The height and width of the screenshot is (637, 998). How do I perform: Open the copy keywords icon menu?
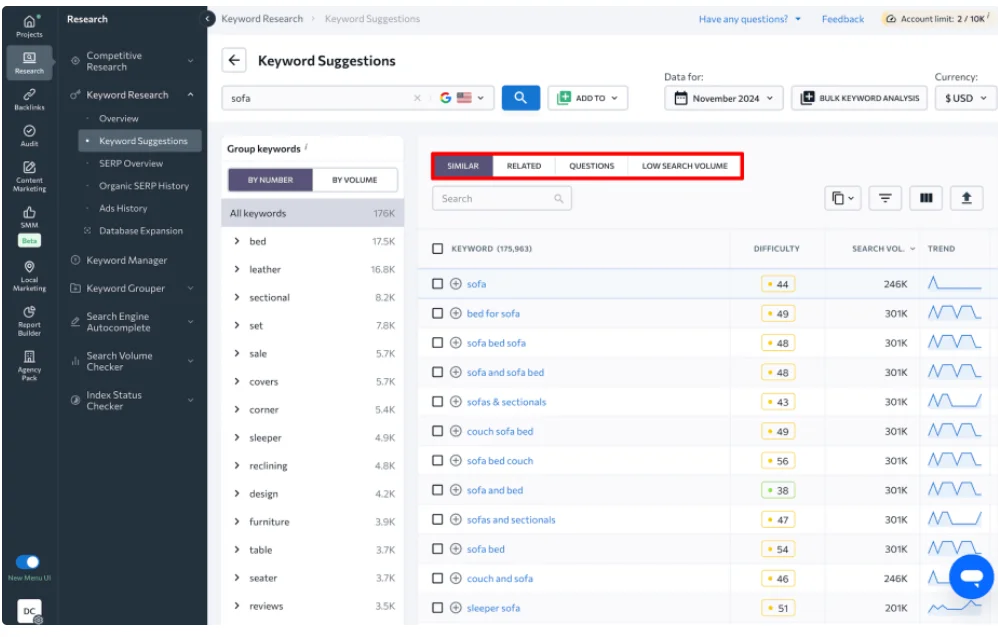click(843, 199)
